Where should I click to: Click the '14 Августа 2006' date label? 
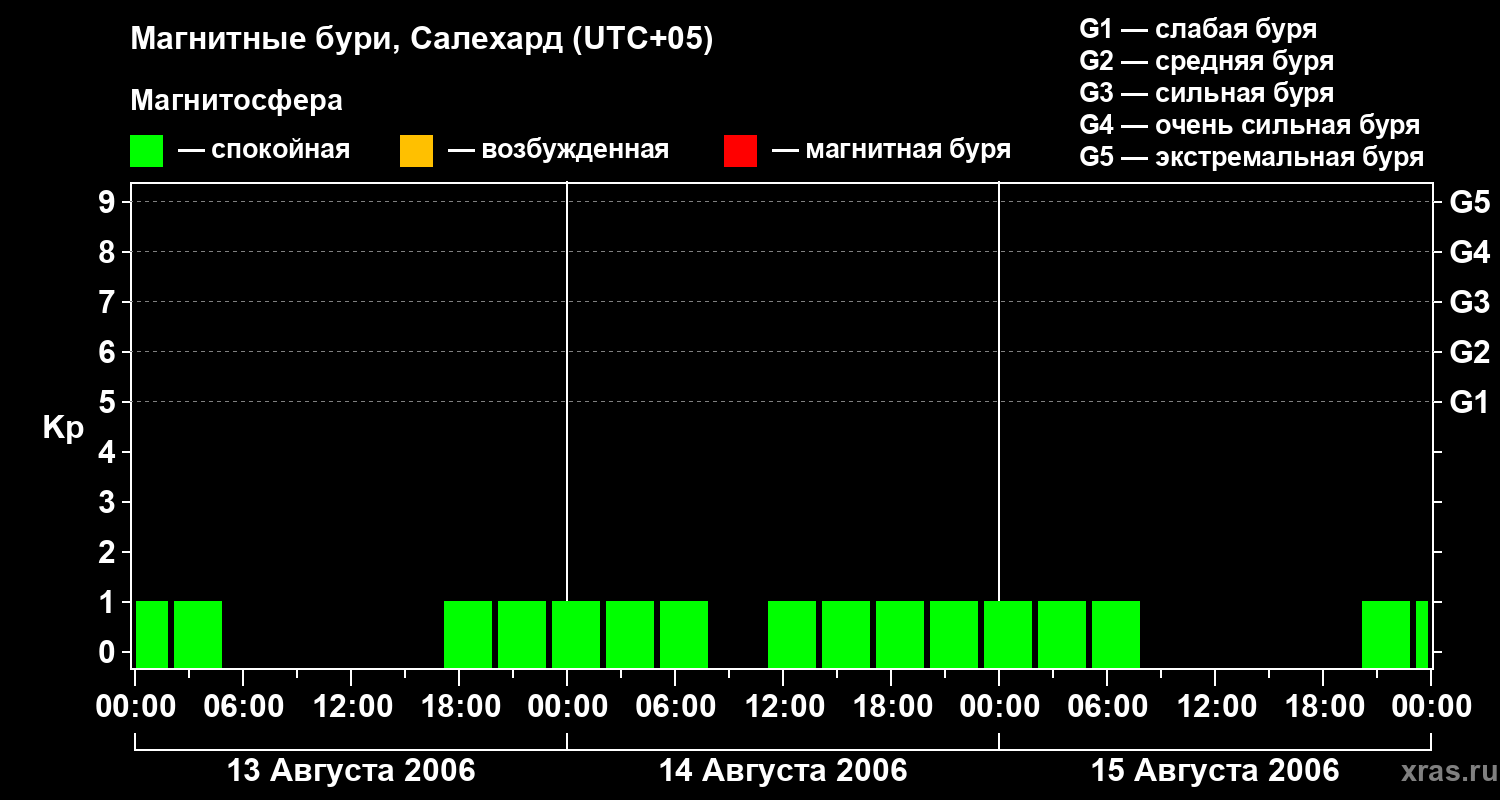[783, 771]
